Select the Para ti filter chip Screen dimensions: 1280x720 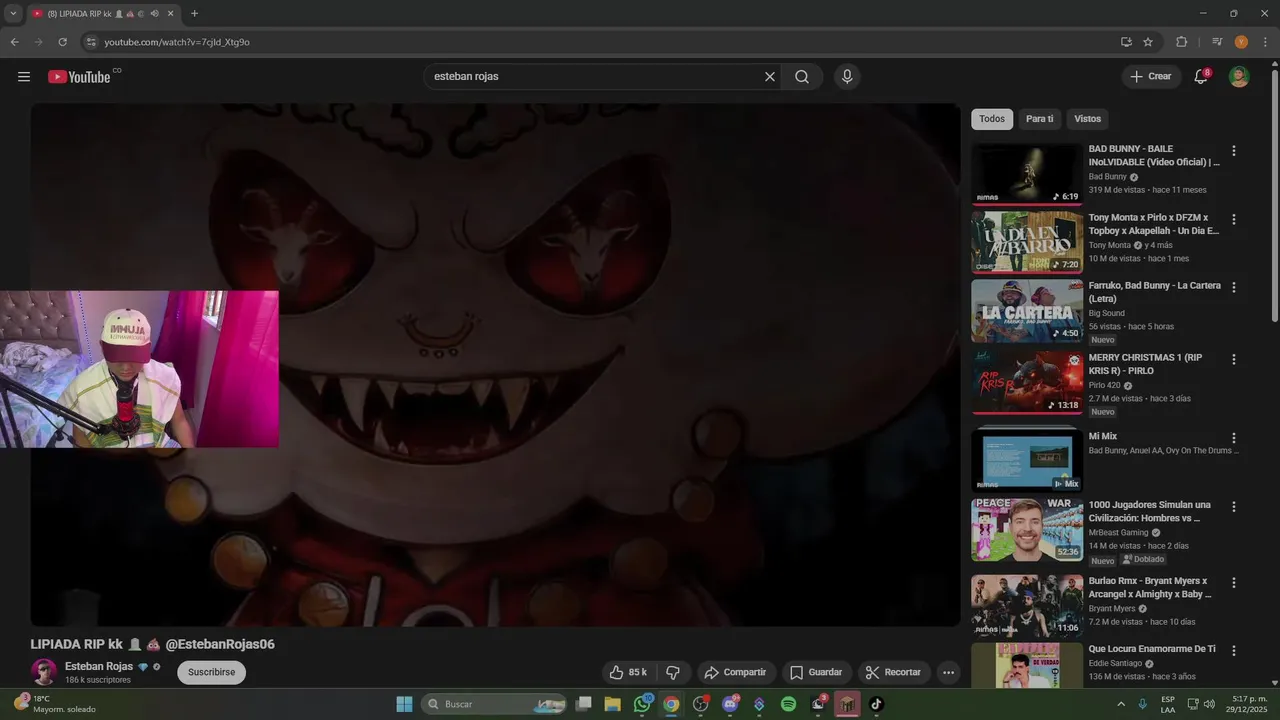click(1040, 119)
